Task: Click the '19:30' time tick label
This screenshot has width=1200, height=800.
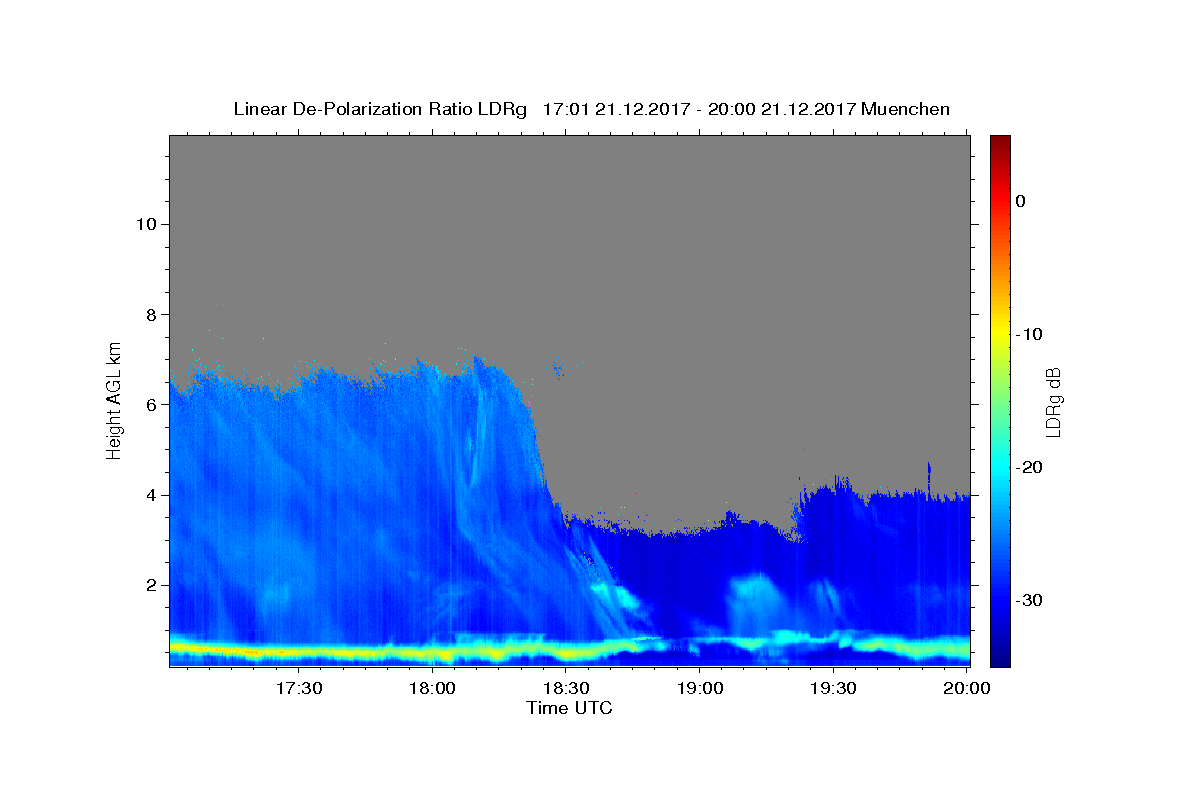Action: 833,688
